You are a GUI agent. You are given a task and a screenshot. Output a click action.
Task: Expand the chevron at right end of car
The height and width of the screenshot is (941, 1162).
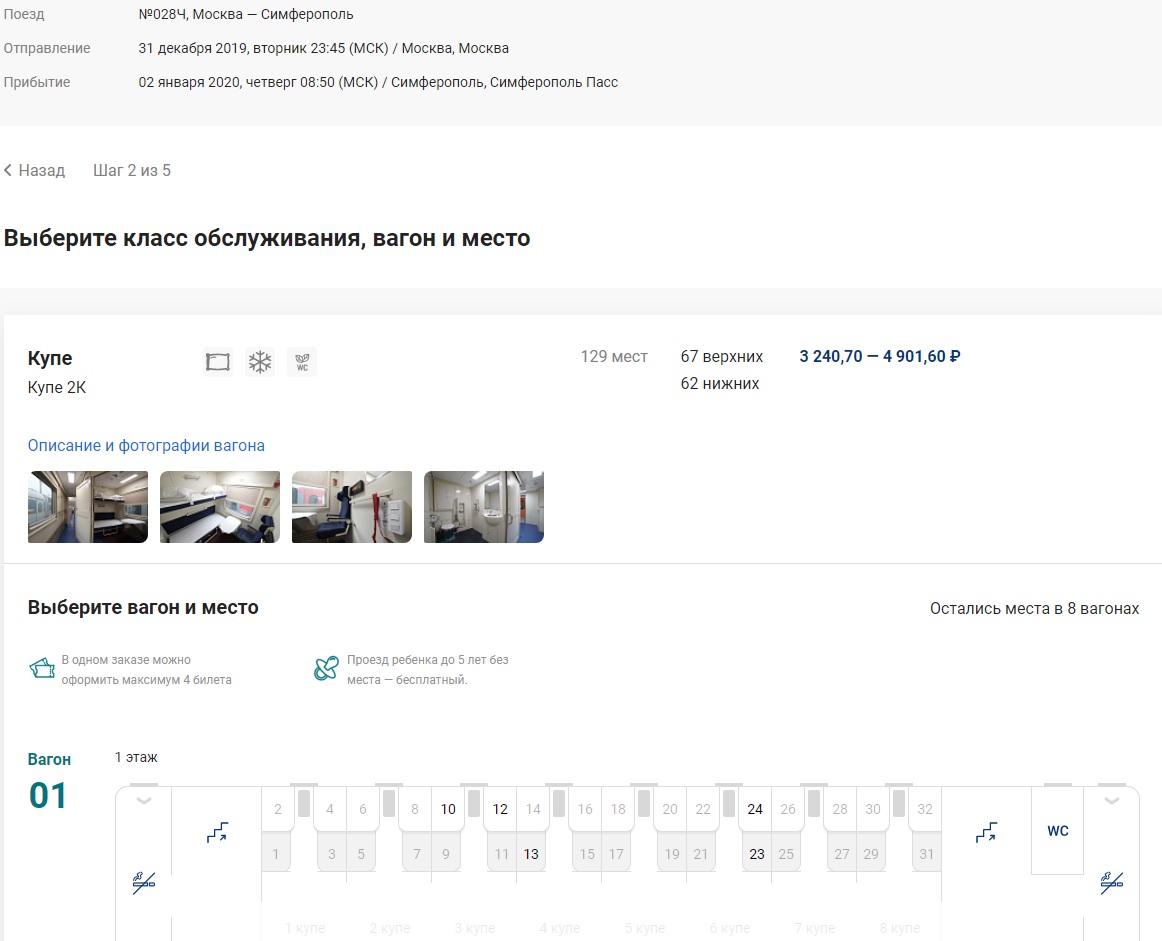1112,800
